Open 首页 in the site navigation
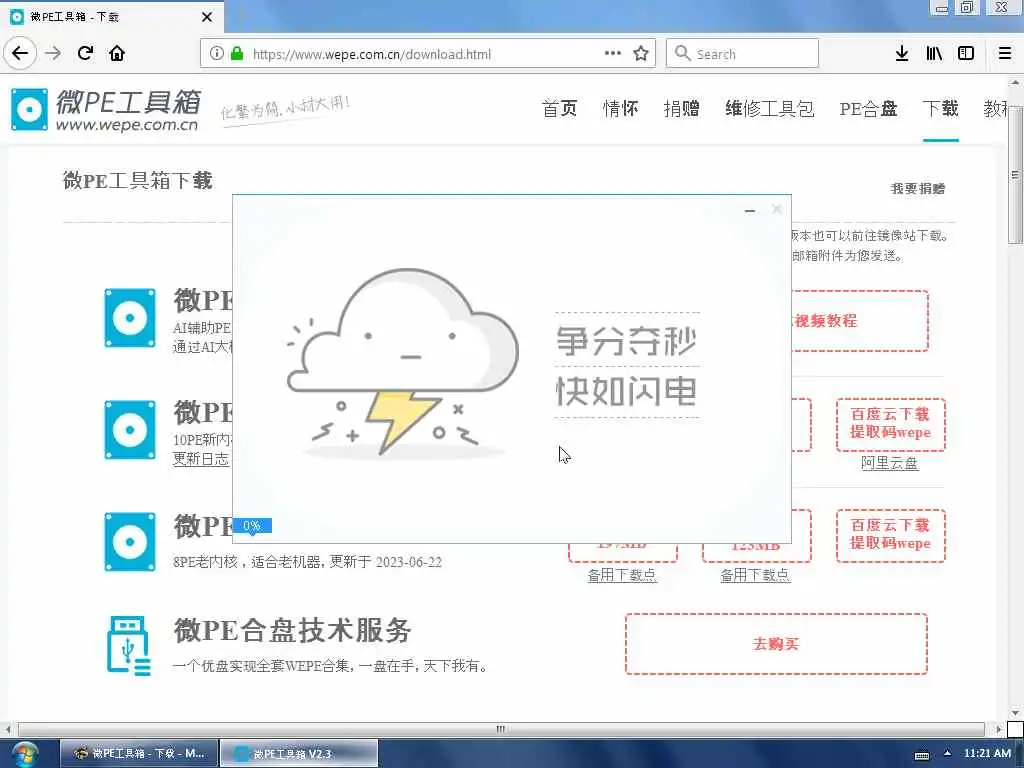 click(x=560, y=108)
